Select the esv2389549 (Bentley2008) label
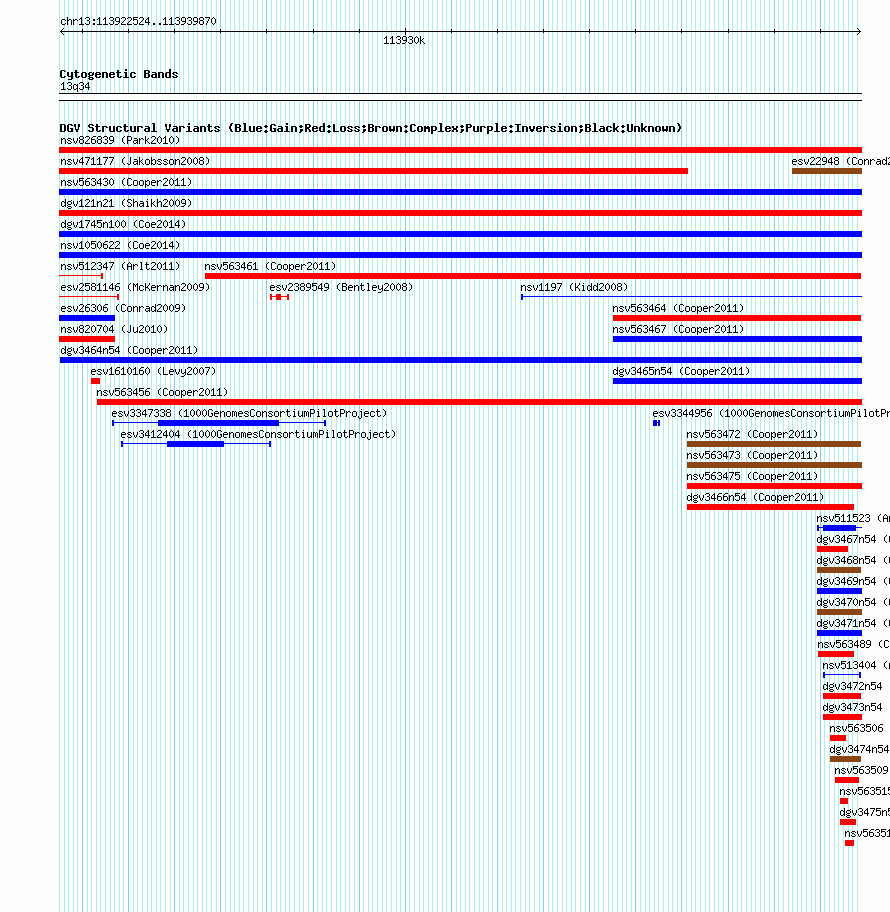Image resolution: width=890 pixels, height=912 pixels. click(x=341, y=287)
